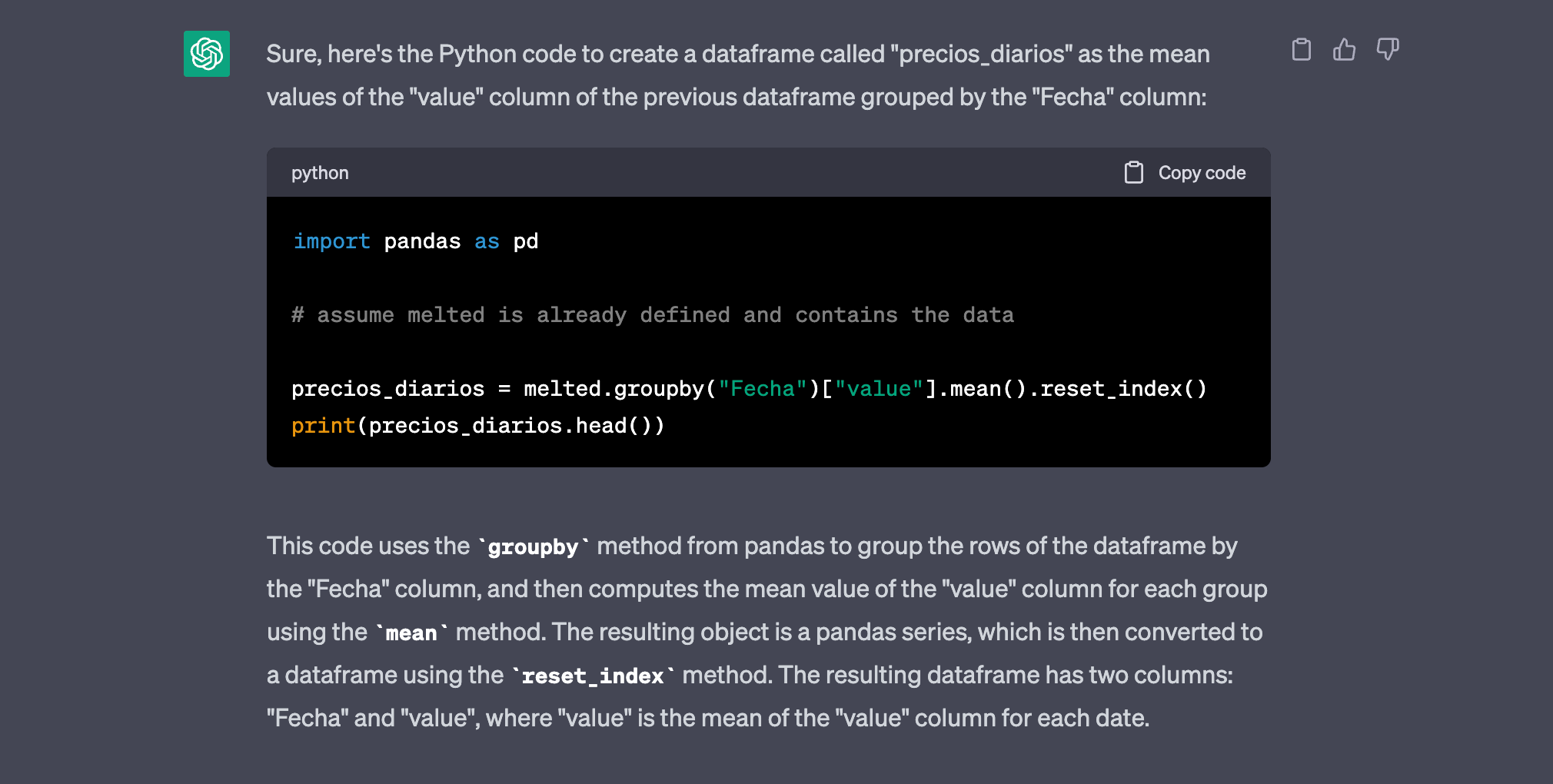Image resolution: width=1553 pixels, height=784 pixels.
Task: Select the python language label
Action: [x=320, y=173]
